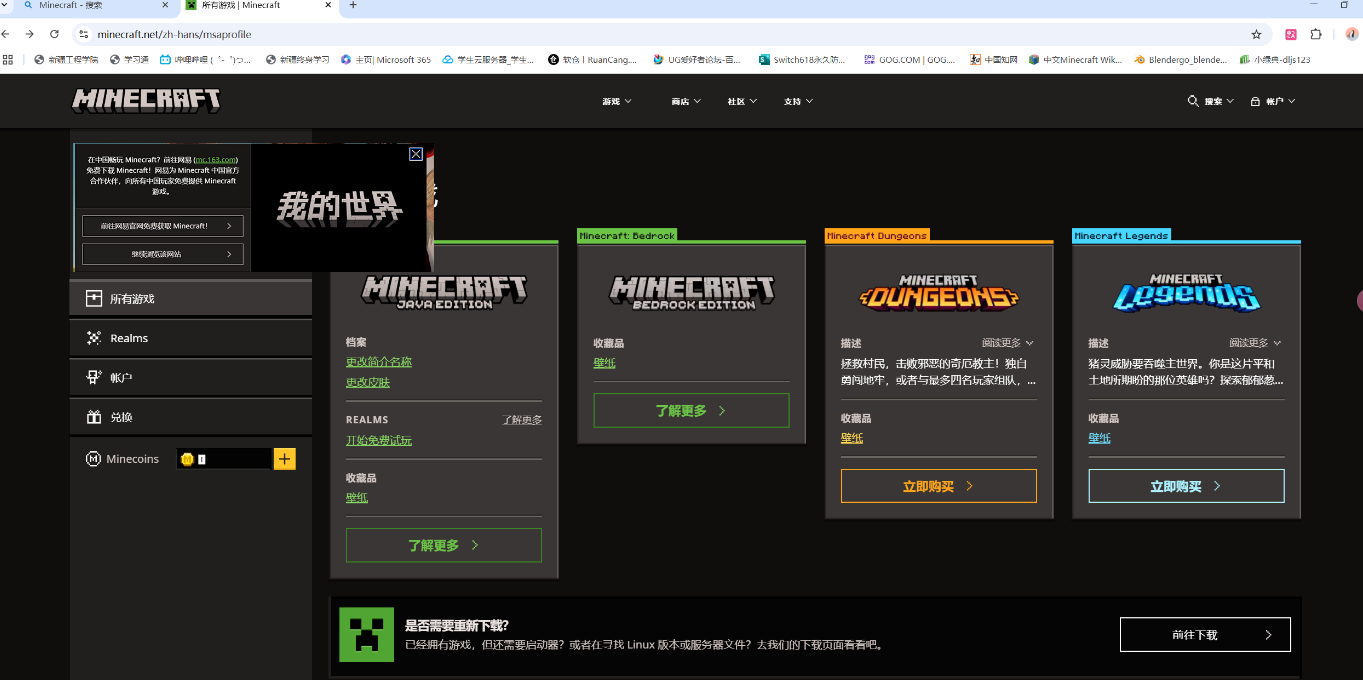Click the mc.163.com link in popup
The height and width of the screenshot is (680, 1363).
(215, 160)
